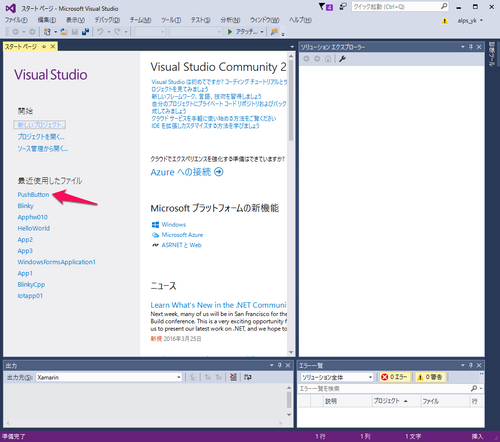The height and width of the screenshot is (442, 500).
Task: Click the green start debugging arrow
Action: point(230,32)
